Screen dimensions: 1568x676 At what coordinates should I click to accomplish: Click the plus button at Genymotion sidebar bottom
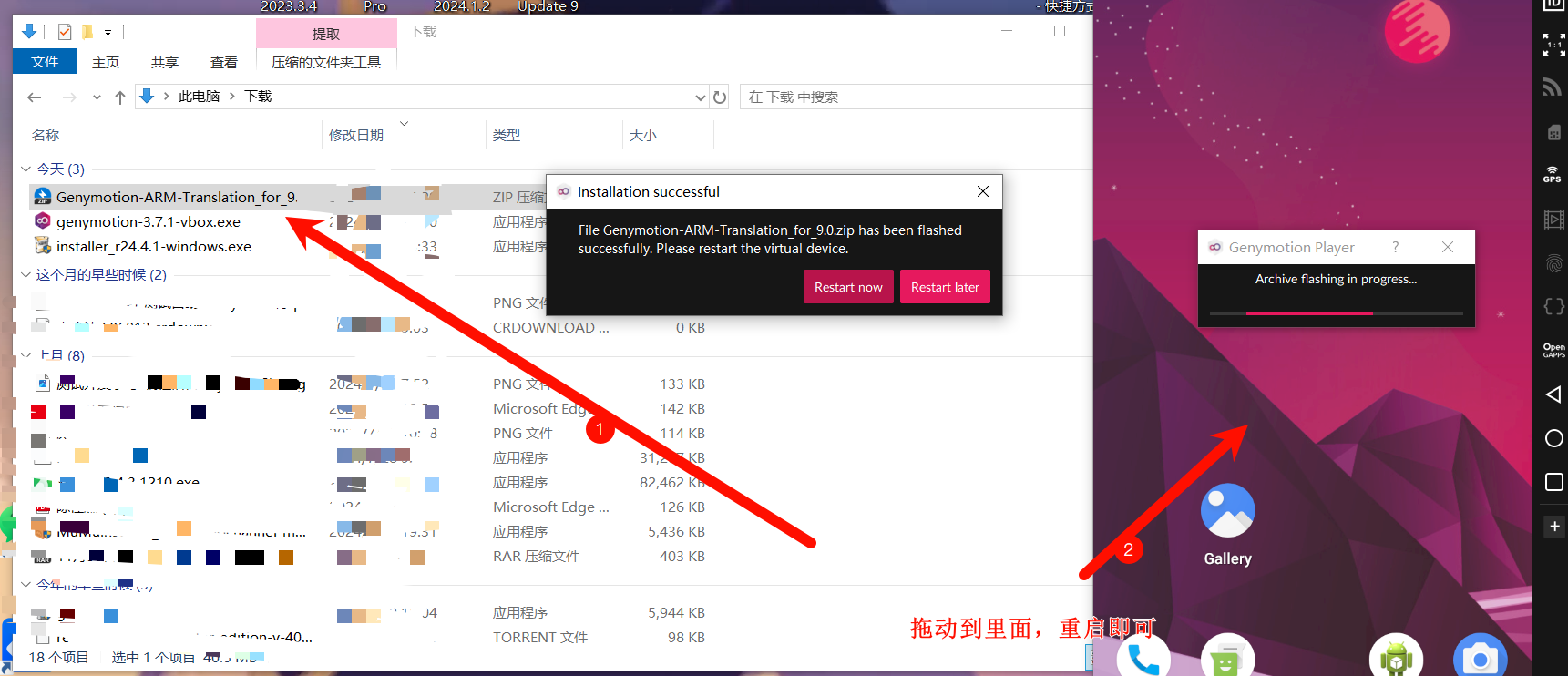click(x=1554, y=527)
